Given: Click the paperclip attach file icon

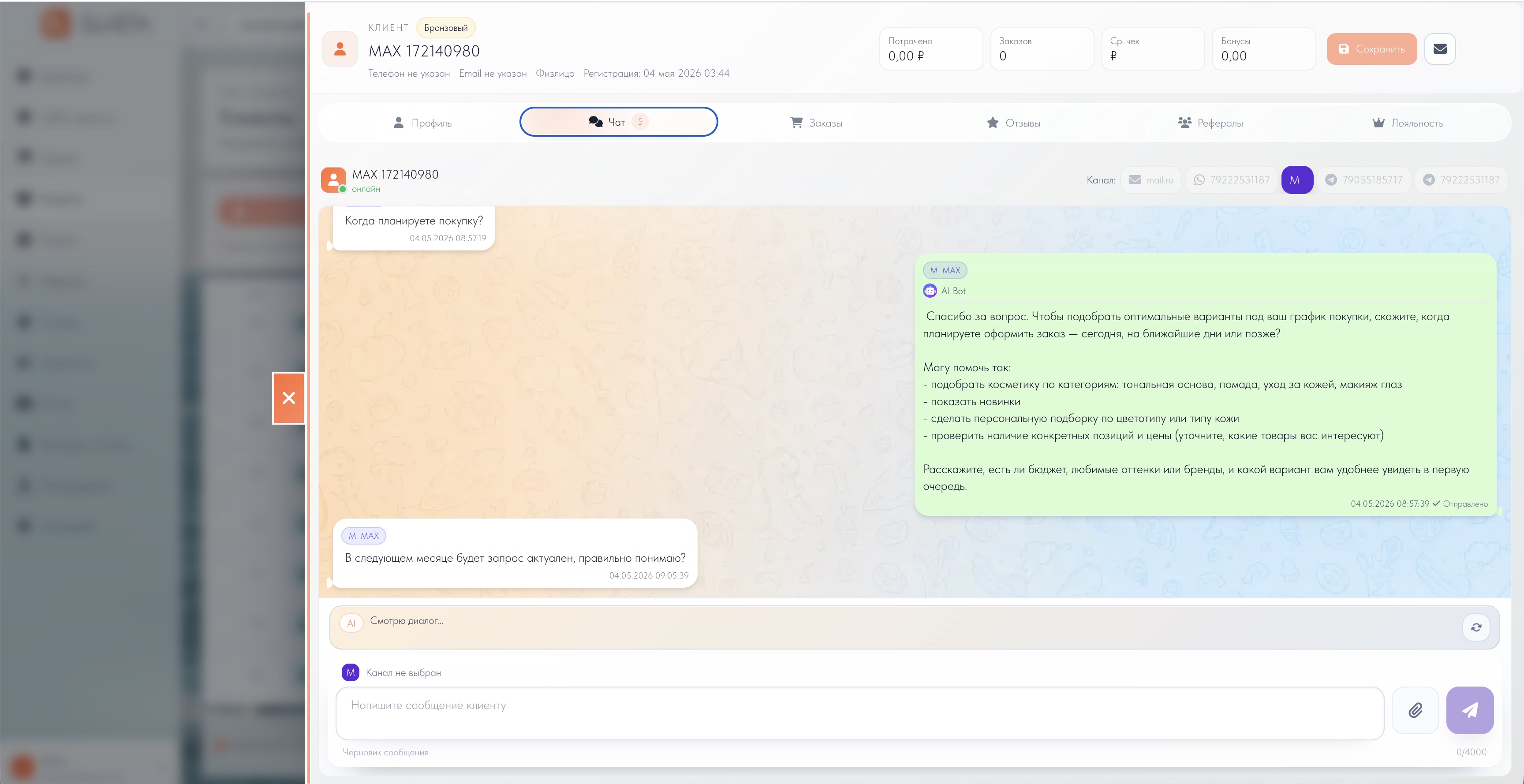Looking at the screenshot, I should (x=1415, y=710).
